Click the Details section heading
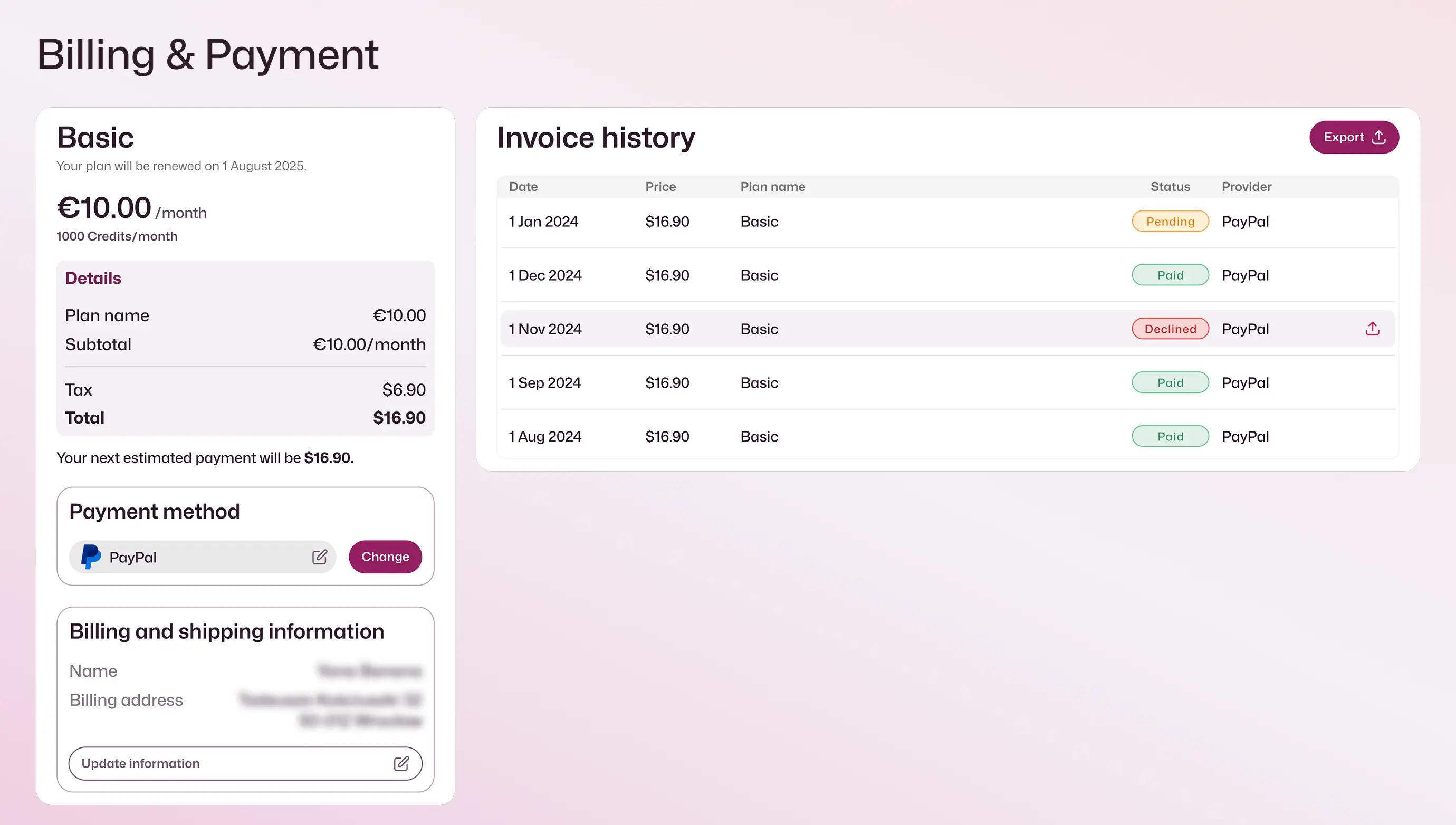This screenshot has width=1456, height=825. tap(93, 278)
